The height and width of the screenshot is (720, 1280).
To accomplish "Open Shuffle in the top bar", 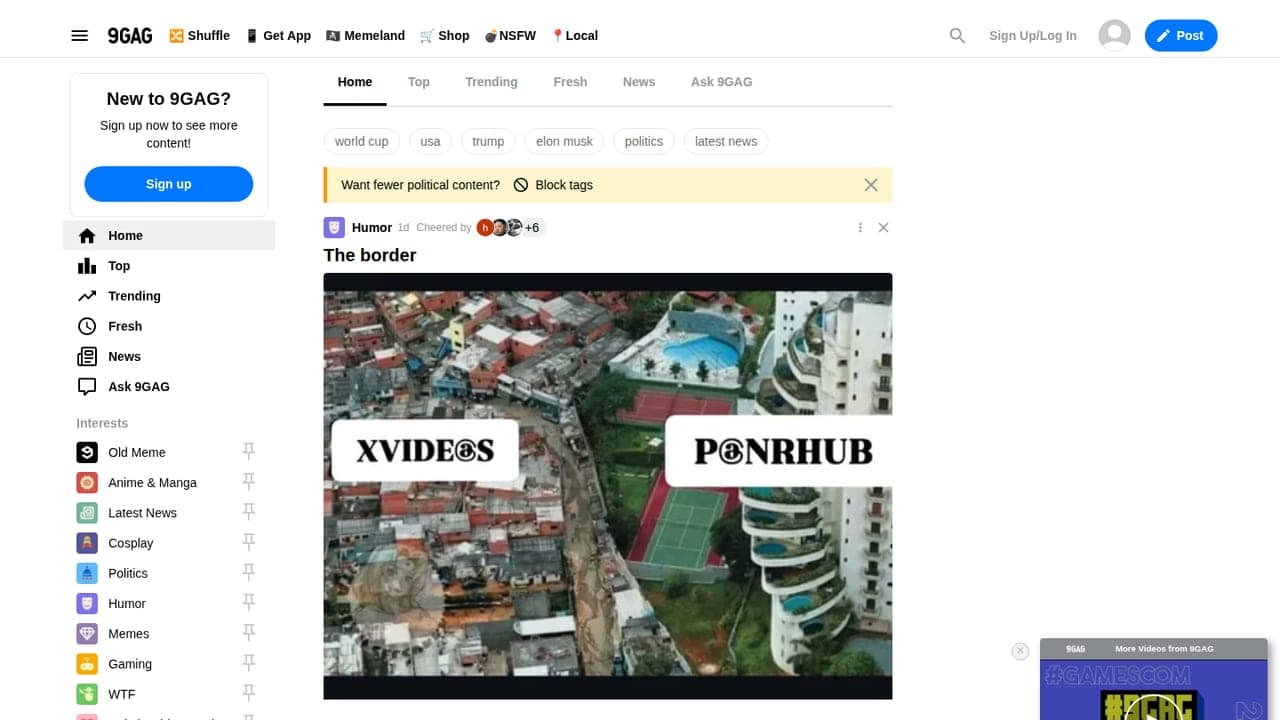I will coord(200,36).
